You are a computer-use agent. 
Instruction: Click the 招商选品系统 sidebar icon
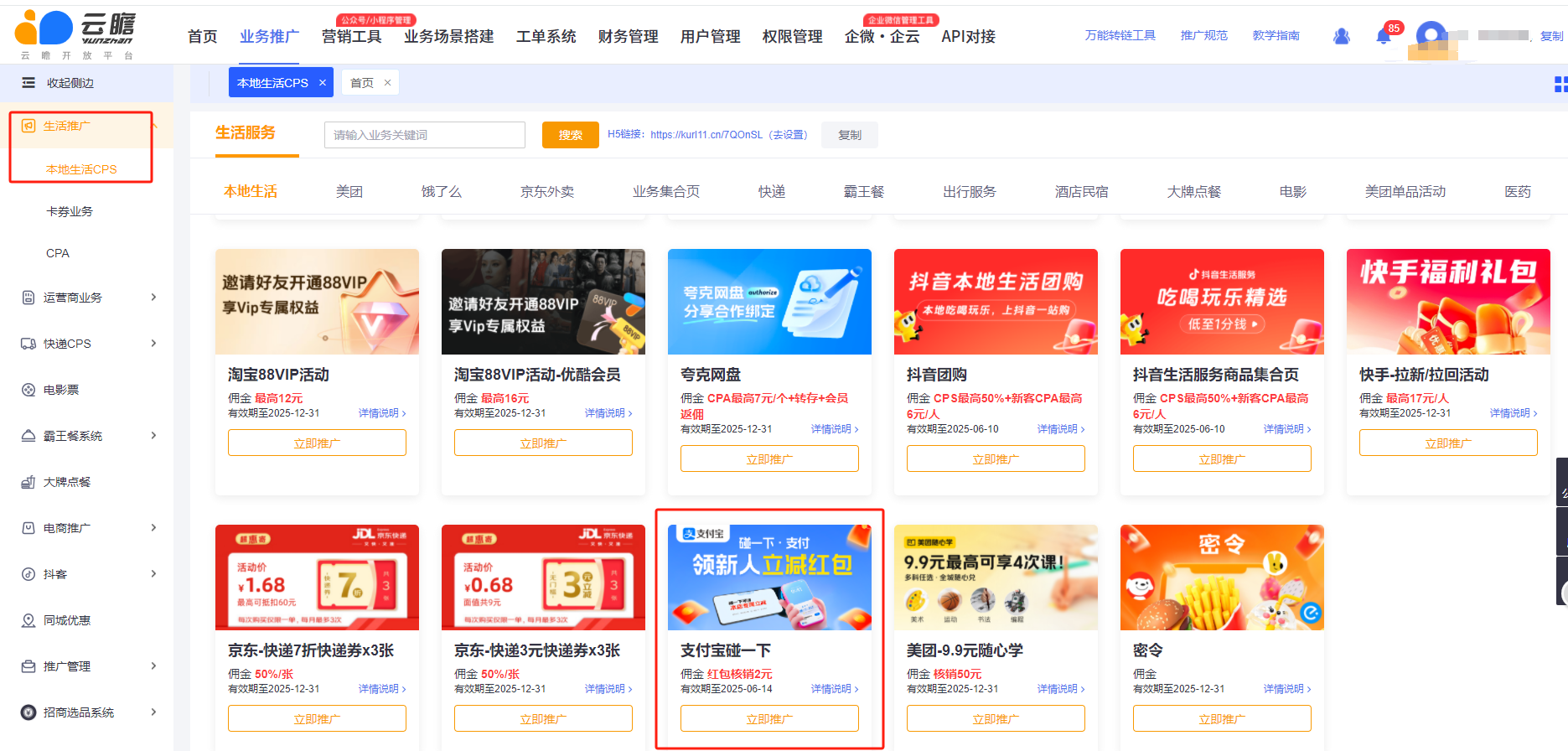coord(28,712)
